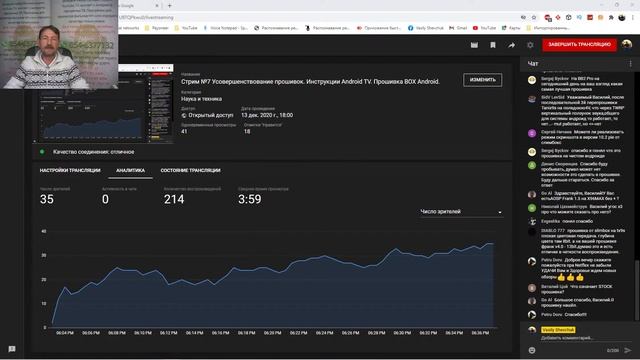Viewport: 640px width, 360px height.
Task: Expand the Импортированные bookmarks folder
Action: tap(548, 28)
